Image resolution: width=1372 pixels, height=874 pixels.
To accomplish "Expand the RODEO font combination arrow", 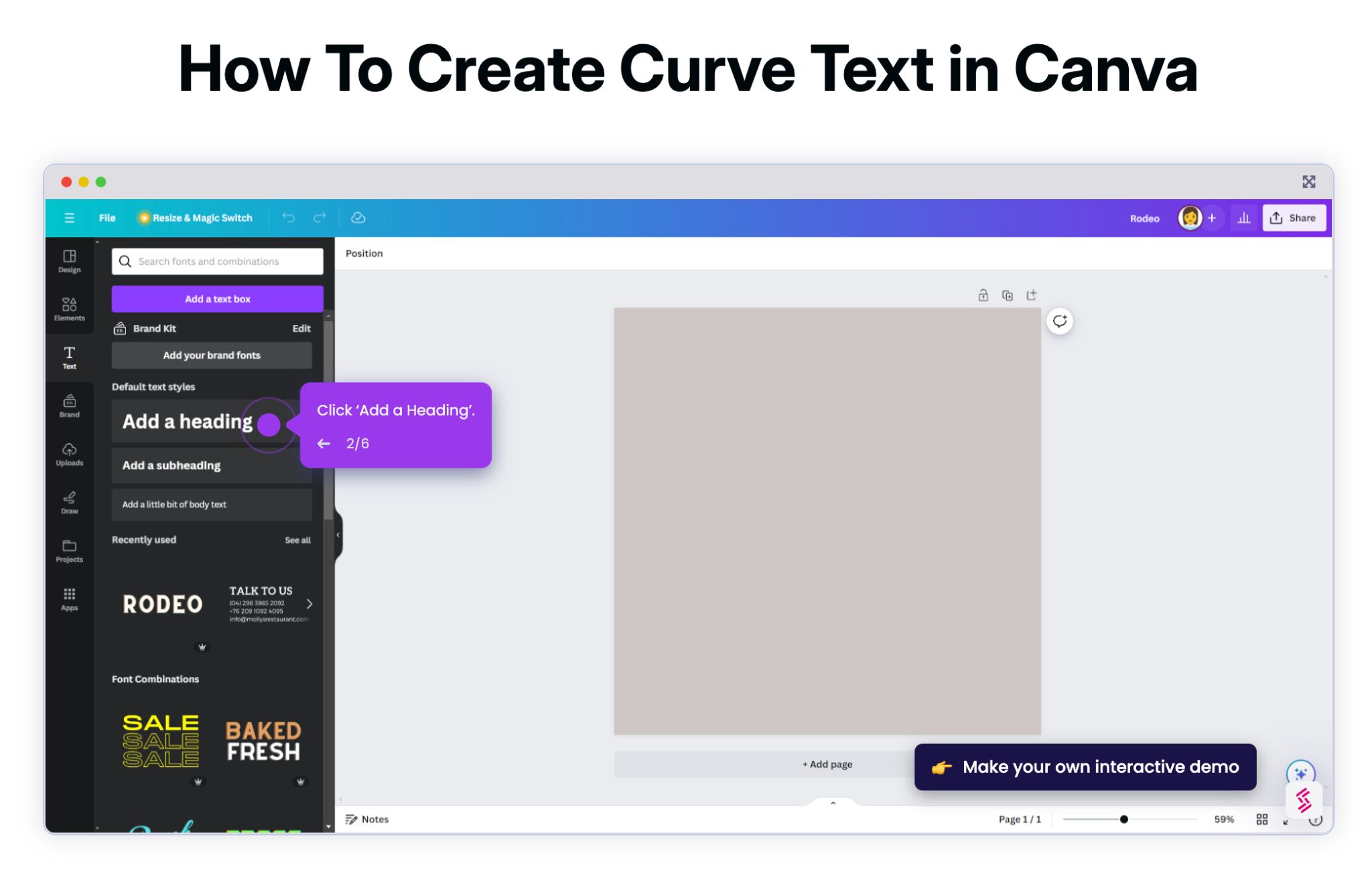I will point(310,603).
